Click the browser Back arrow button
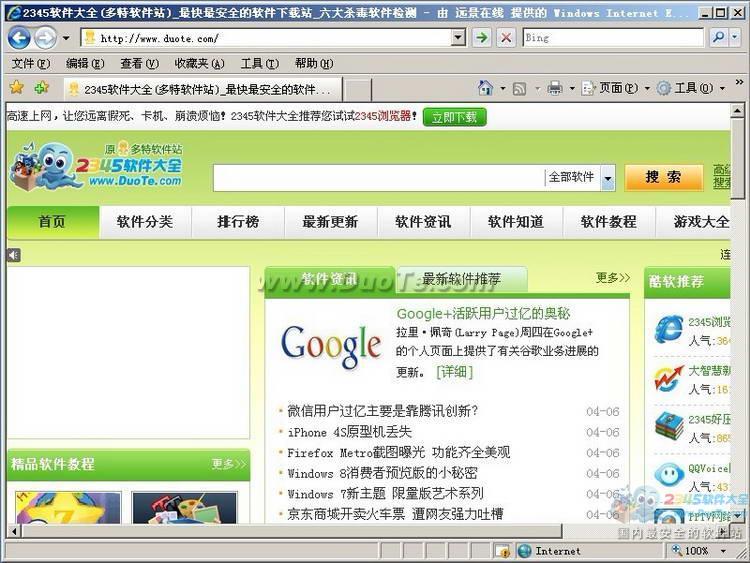This screenshot has width=750, height=563. click(x=20, y=38)
